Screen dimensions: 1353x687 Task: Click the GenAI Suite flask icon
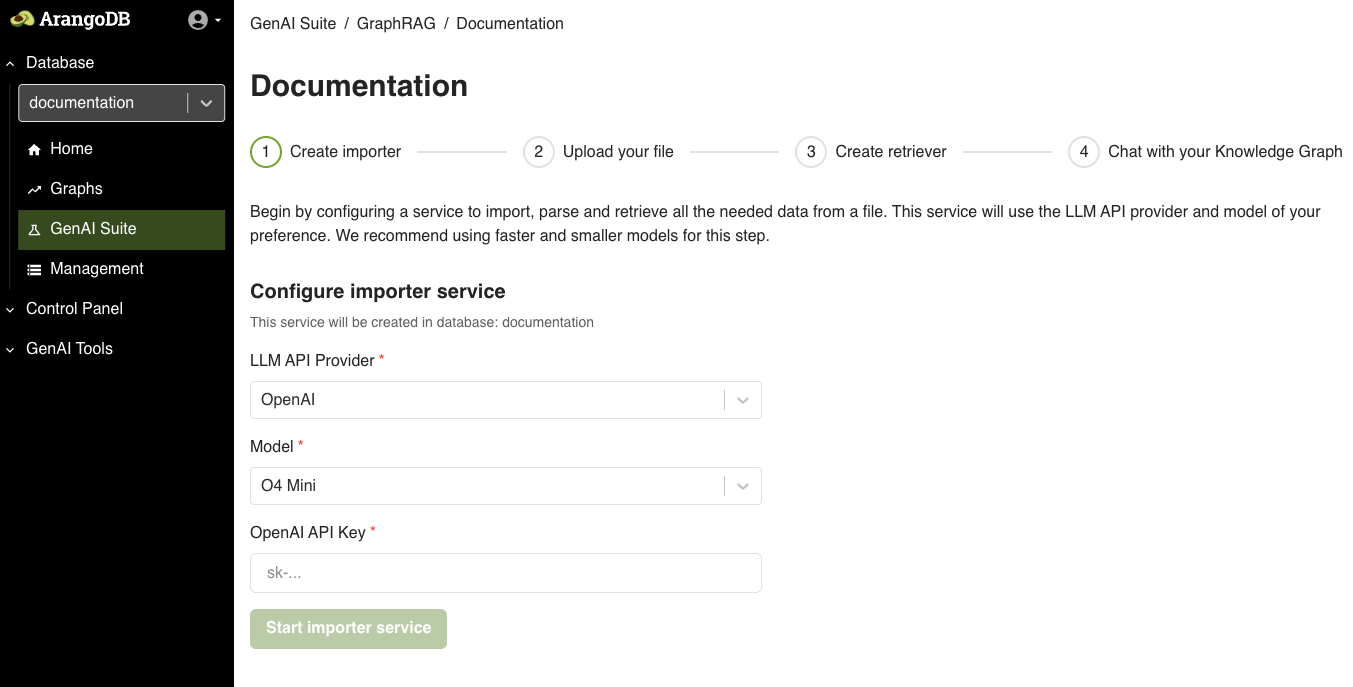(34, 229)
